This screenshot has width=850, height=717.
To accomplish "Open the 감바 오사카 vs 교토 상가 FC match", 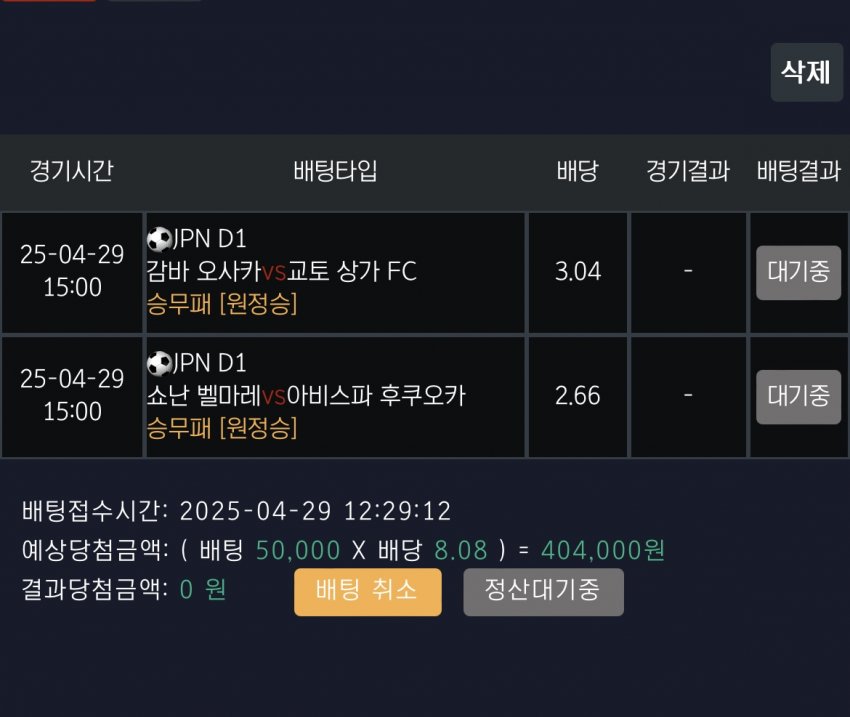I will pyautogui.click(x=281, y=271).
